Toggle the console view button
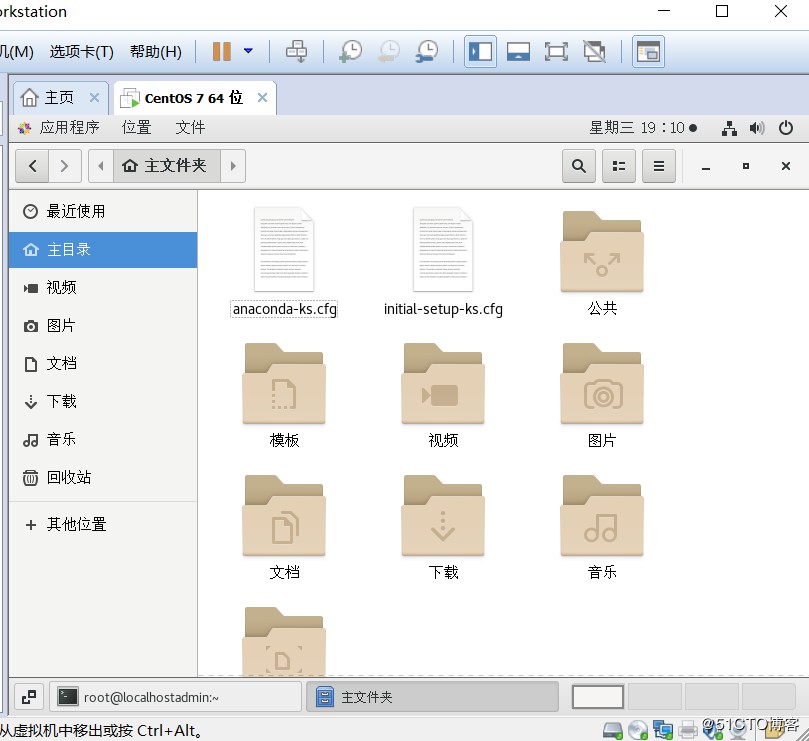This screenshot has height=741, width=809. [x=649, y=51]
